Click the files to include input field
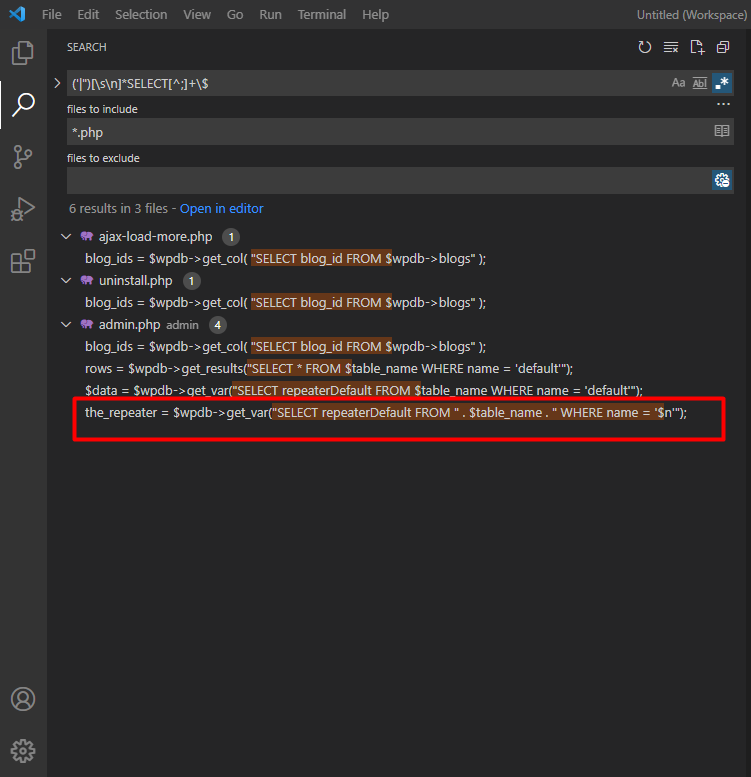Viewport: 751px width, 777px height. click(x=385, y=132)
